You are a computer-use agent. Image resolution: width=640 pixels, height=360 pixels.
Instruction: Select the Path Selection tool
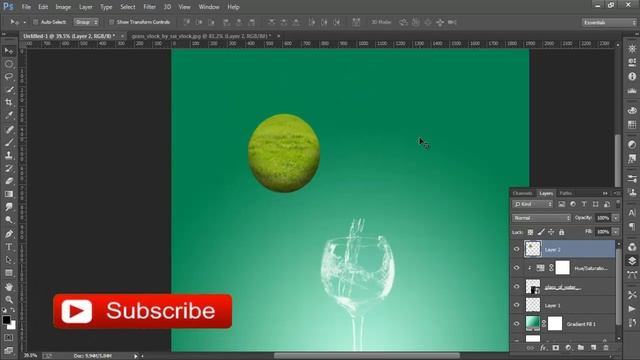click(9, 260)
